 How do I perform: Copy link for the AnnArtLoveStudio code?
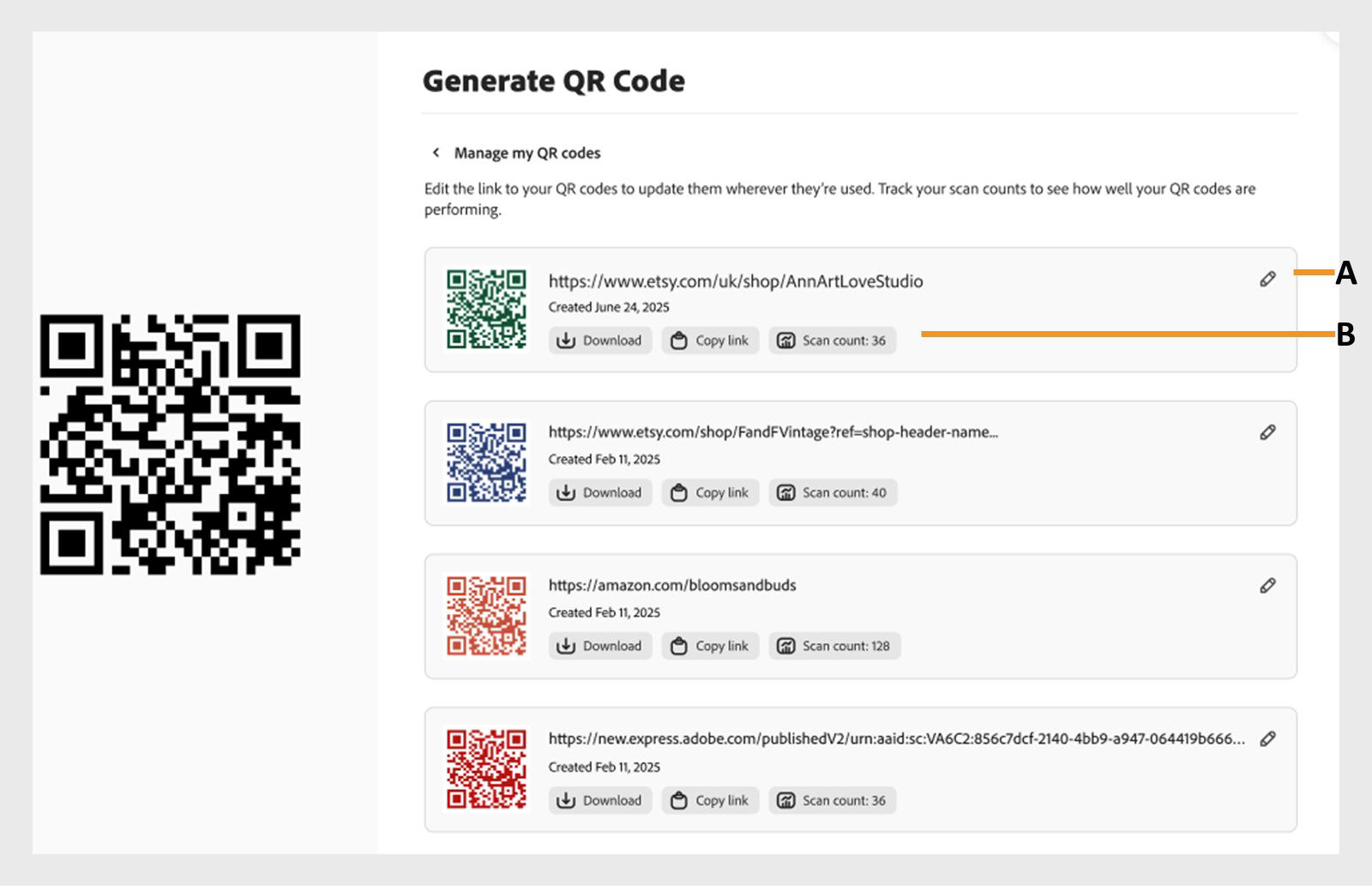click(x=710, y=341)
